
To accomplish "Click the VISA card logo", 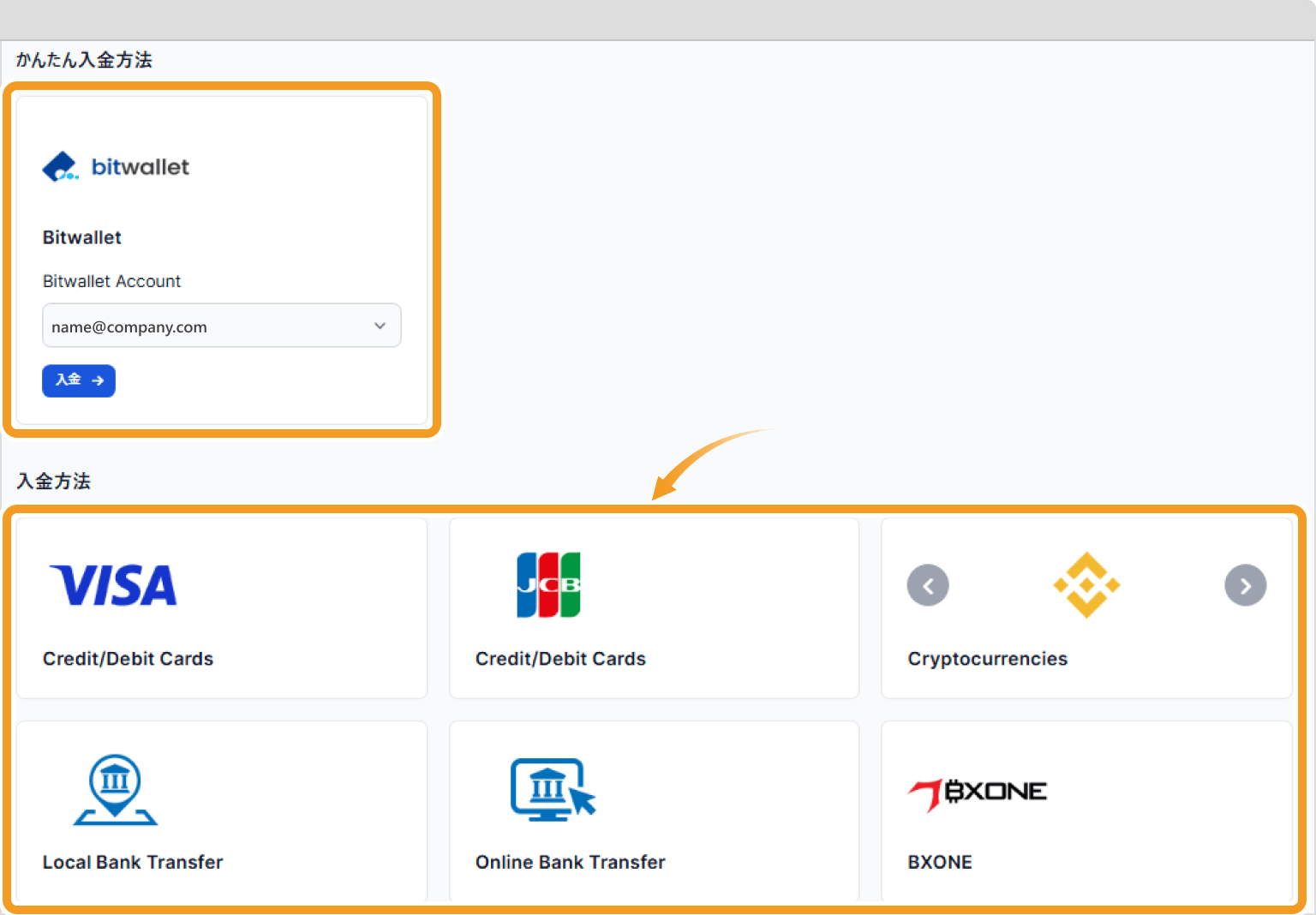I will coord(114,586).
